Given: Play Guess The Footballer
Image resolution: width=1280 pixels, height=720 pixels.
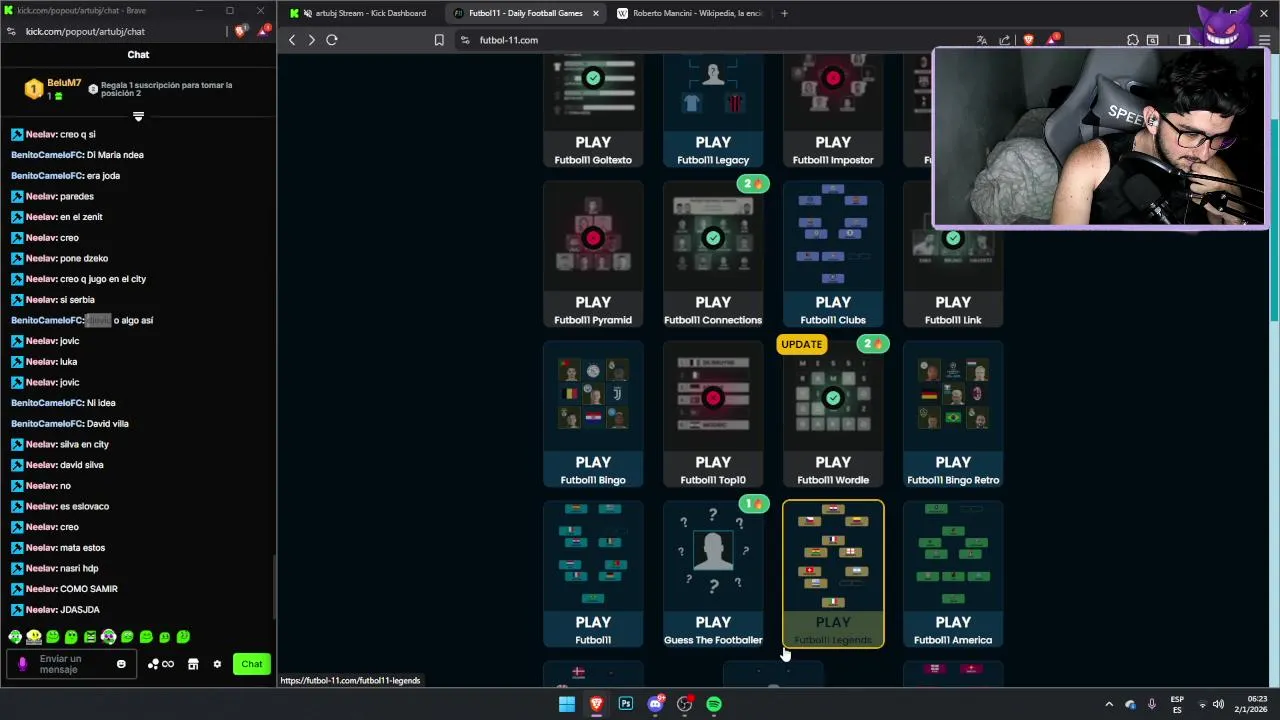Looking at the screenshot, I should [713, 574].
